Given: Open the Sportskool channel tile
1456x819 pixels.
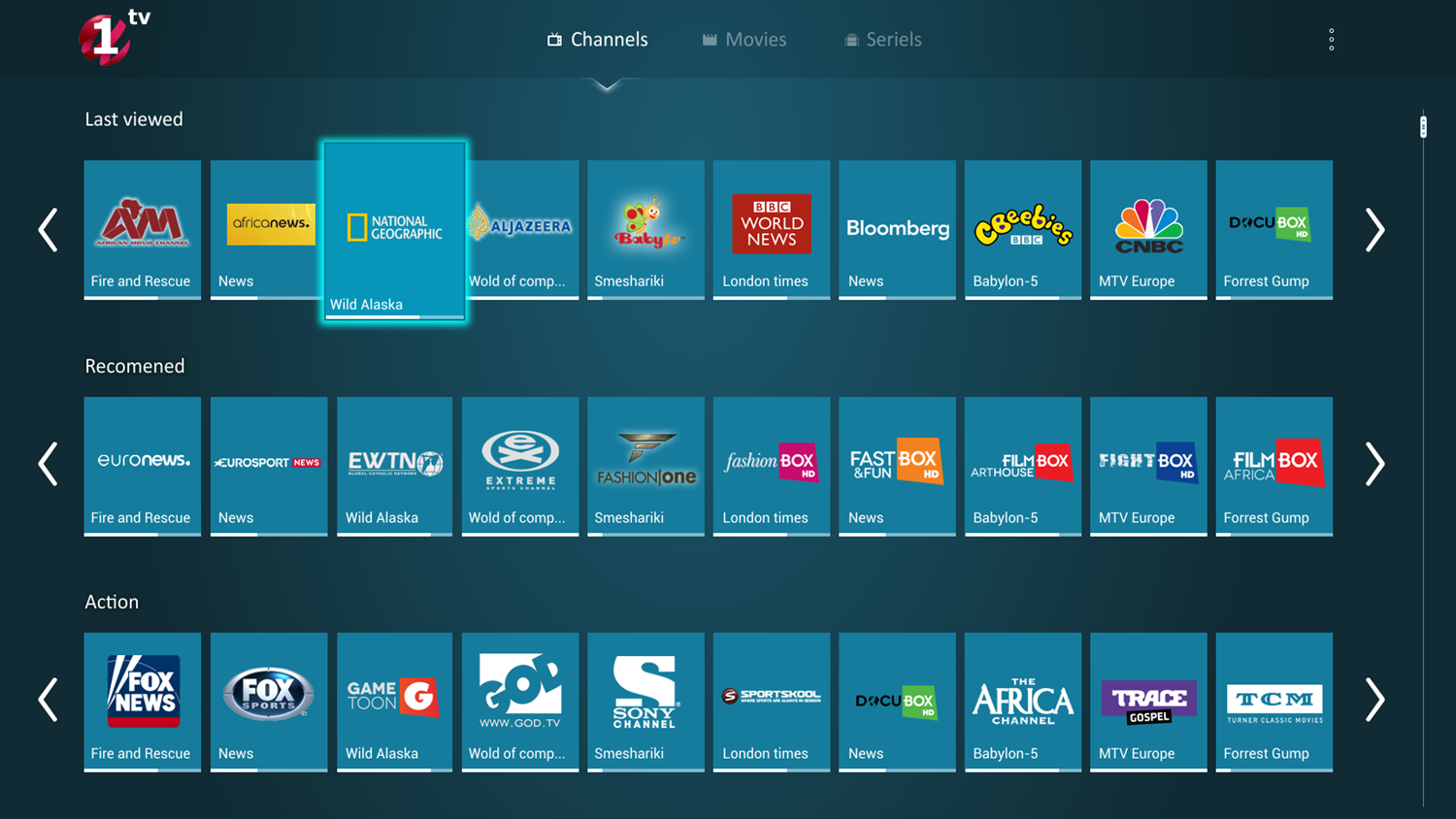Looking at the screenshot, I should tap(772, 702).
